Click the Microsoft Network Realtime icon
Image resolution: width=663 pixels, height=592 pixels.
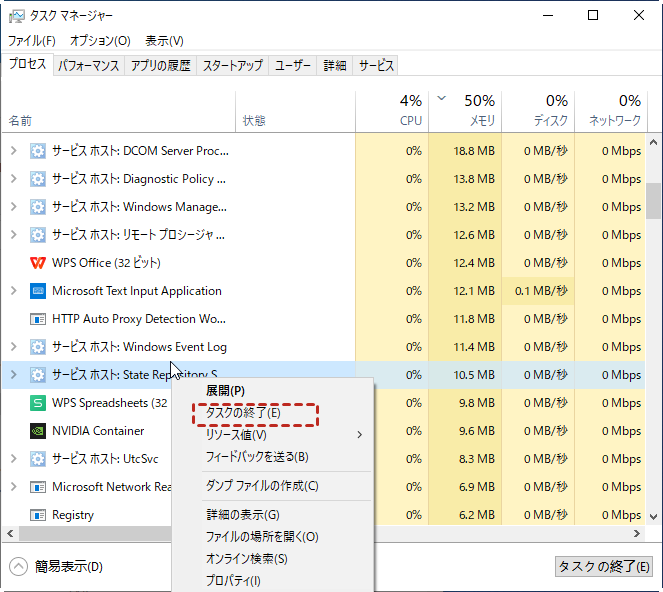tap(38, 487)
